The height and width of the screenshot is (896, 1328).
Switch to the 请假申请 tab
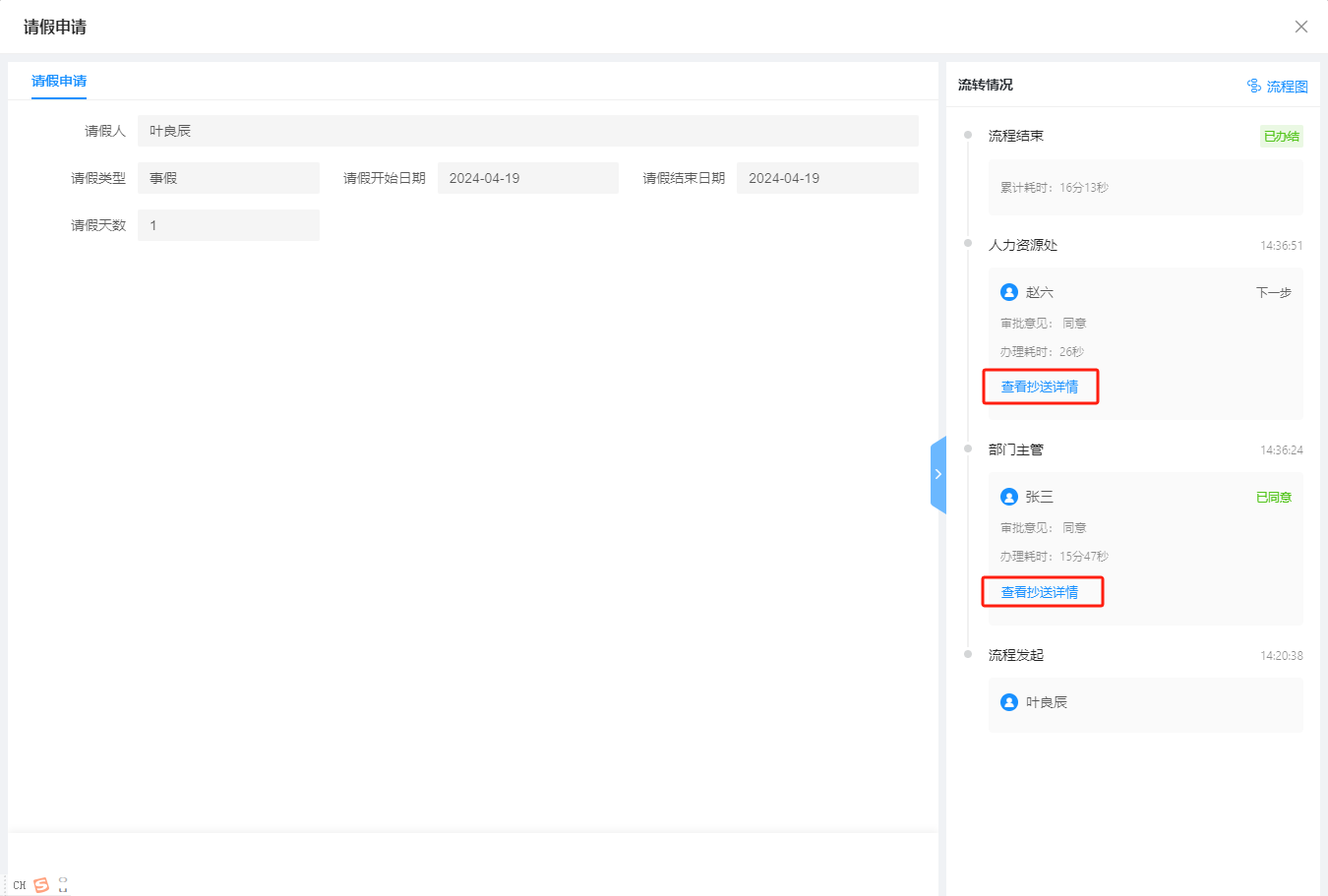(x=59, y=81)
